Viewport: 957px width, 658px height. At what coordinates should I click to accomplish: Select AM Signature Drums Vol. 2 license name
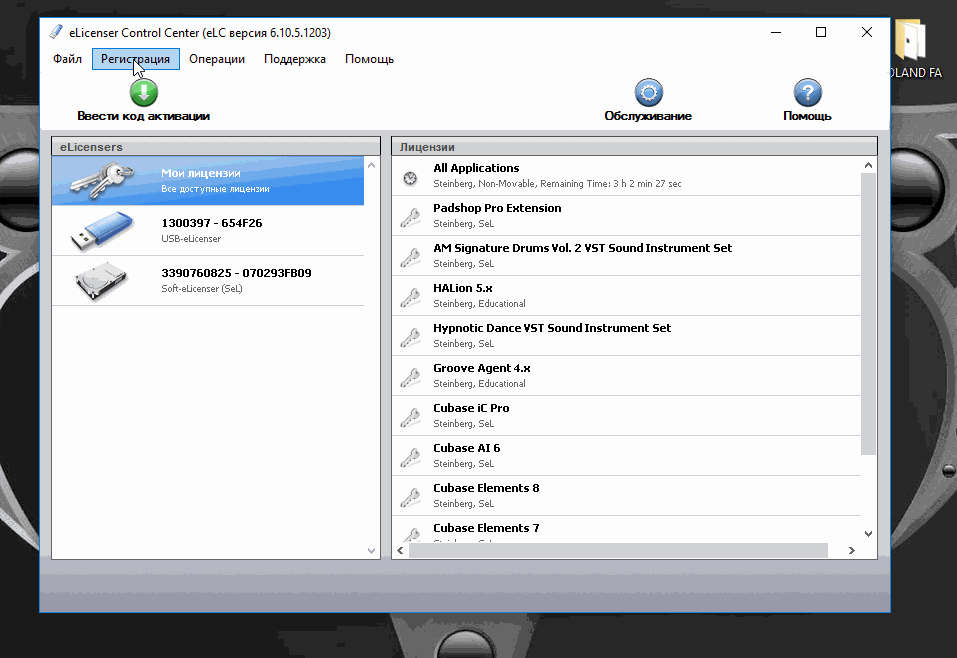[582, 248]
